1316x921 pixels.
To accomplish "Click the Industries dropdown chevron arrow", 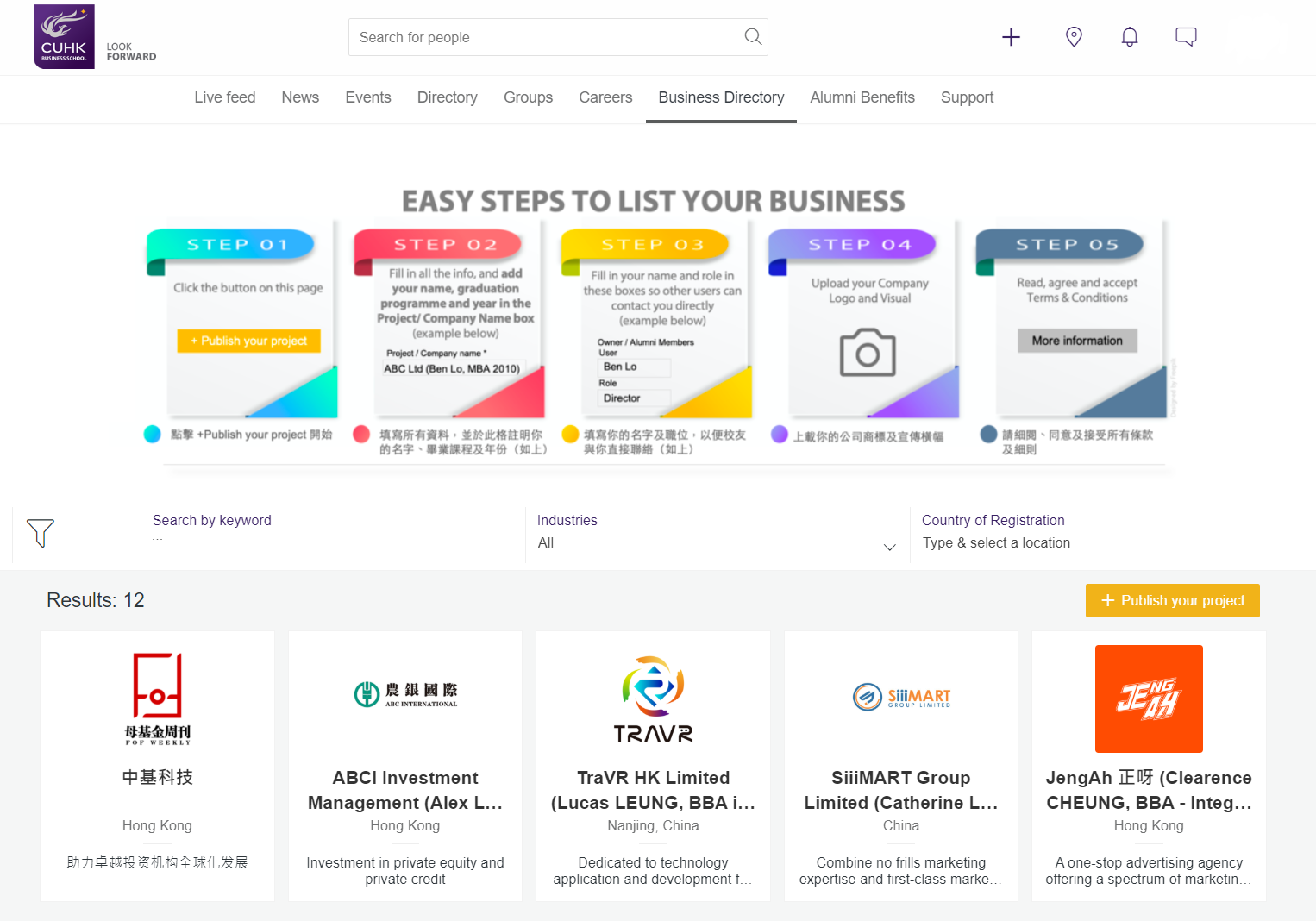I will pos(890,548).
